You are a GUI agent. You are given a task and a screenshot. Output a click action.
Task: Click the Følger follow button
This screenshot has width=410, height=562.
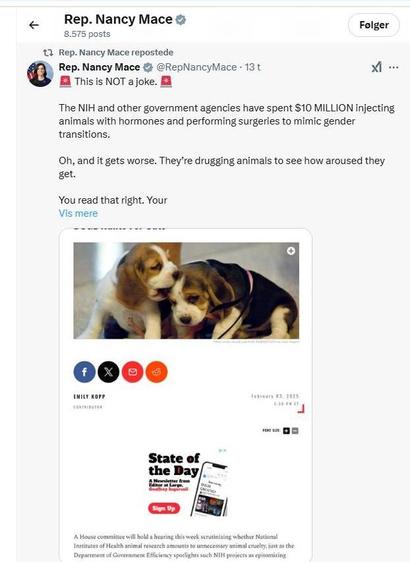click(374, 25)
